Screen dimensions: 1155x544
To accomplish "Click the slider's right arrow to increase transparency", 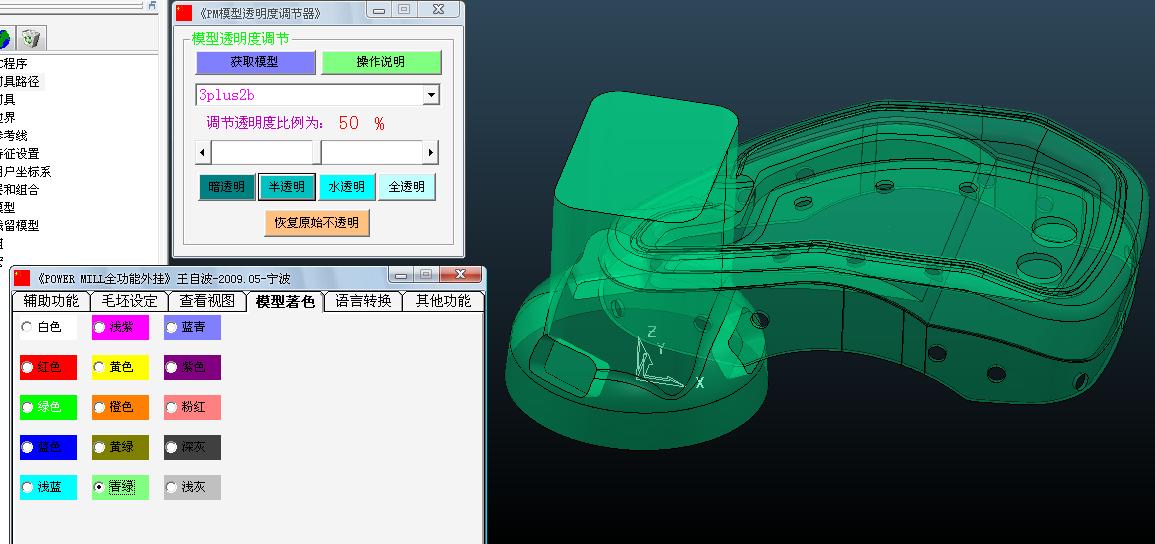I will tap(430, 153).
